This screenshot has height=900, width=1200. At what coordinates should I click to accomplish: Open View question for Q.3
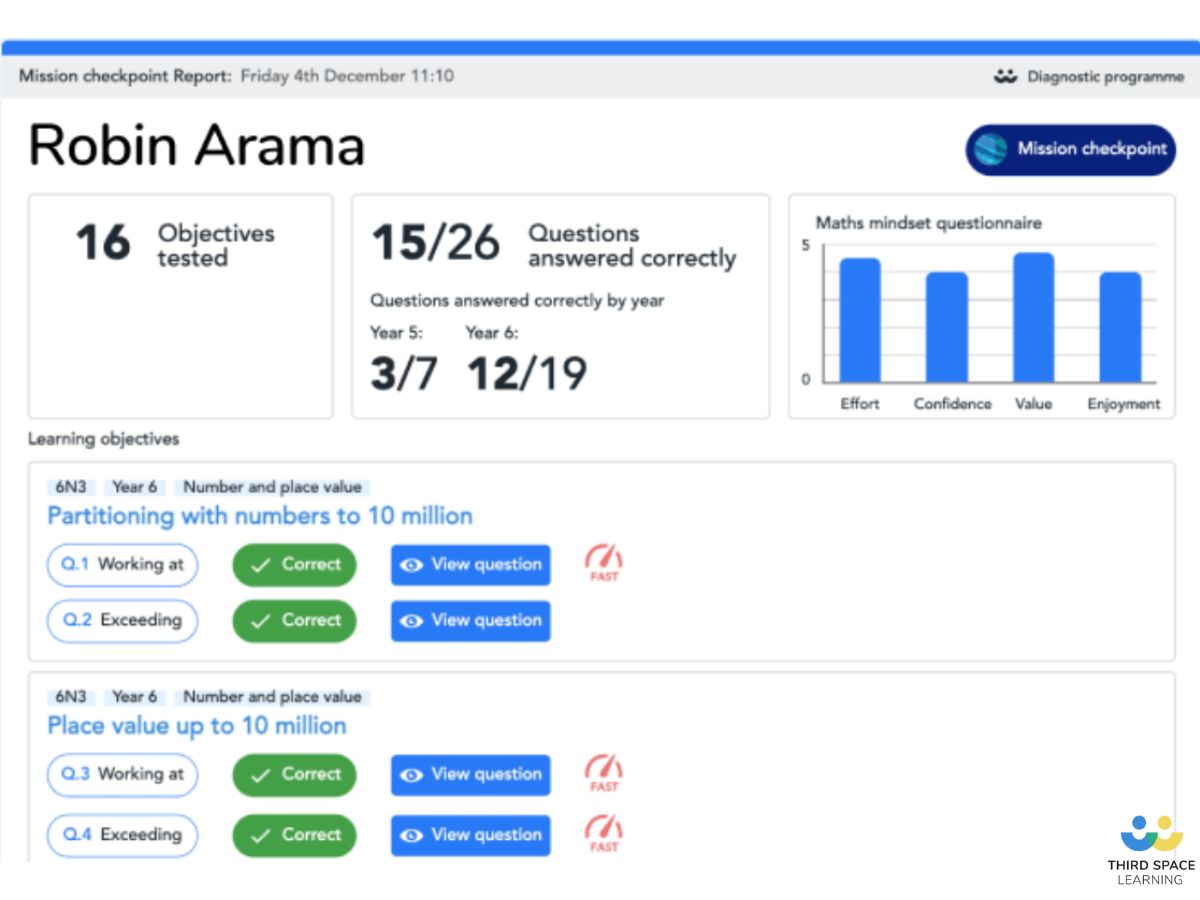[470, 775]
